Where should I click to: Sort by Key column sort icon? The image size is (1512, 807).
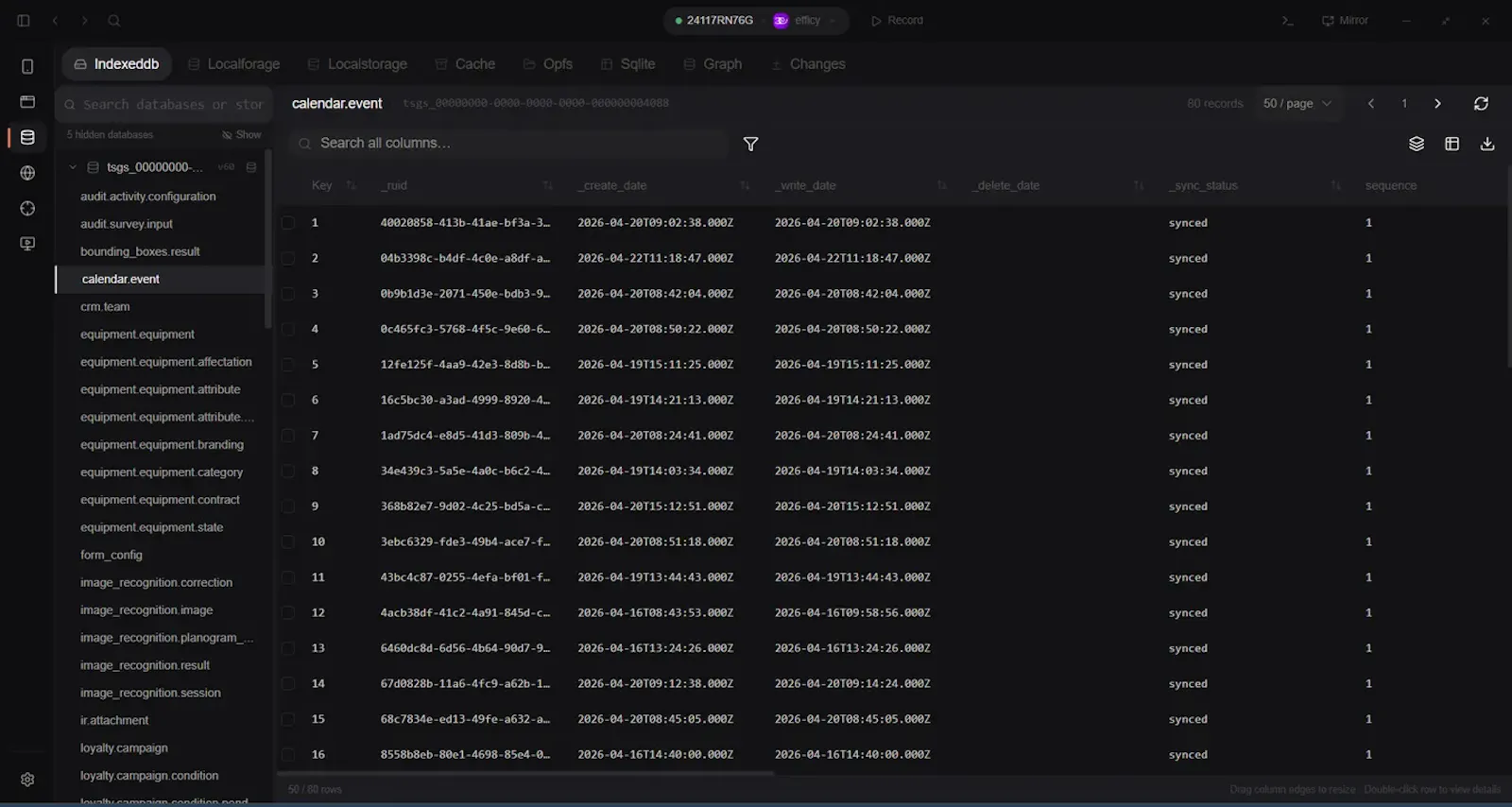[x=351, y=185]
